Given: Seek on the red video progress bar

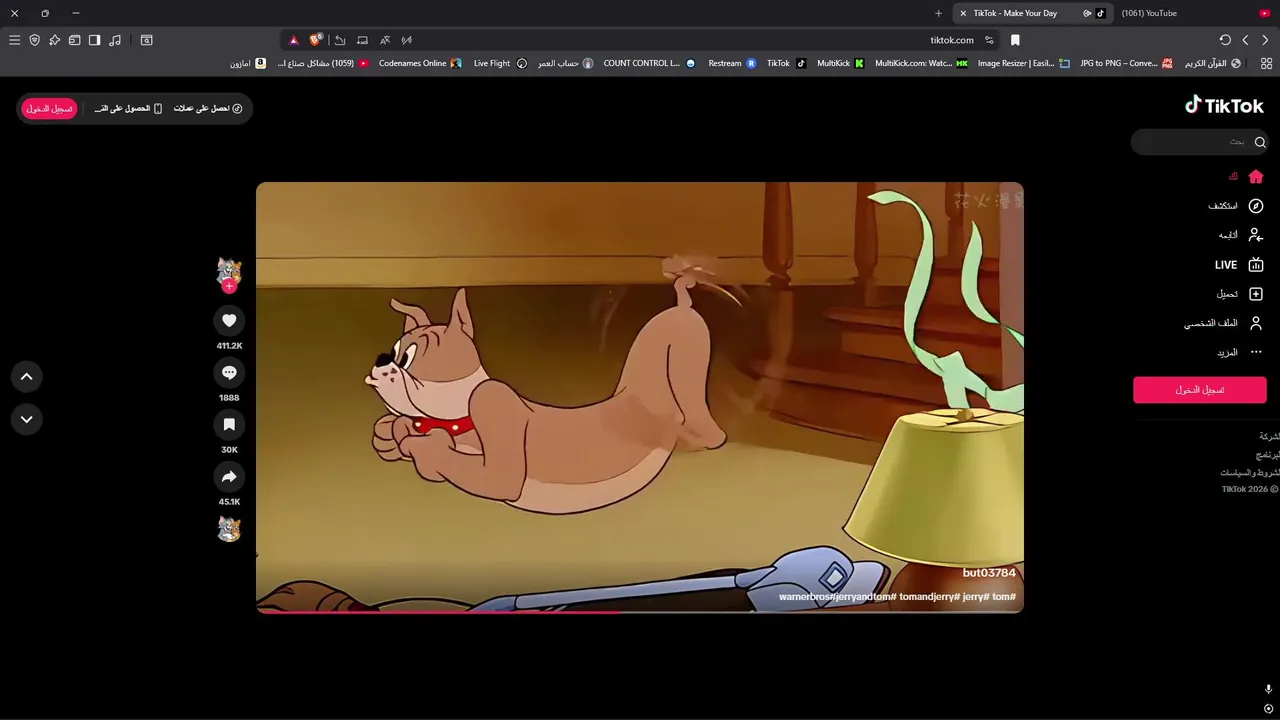Looking at the screenshot, I should pyautogui.click(x=640, y=611).
